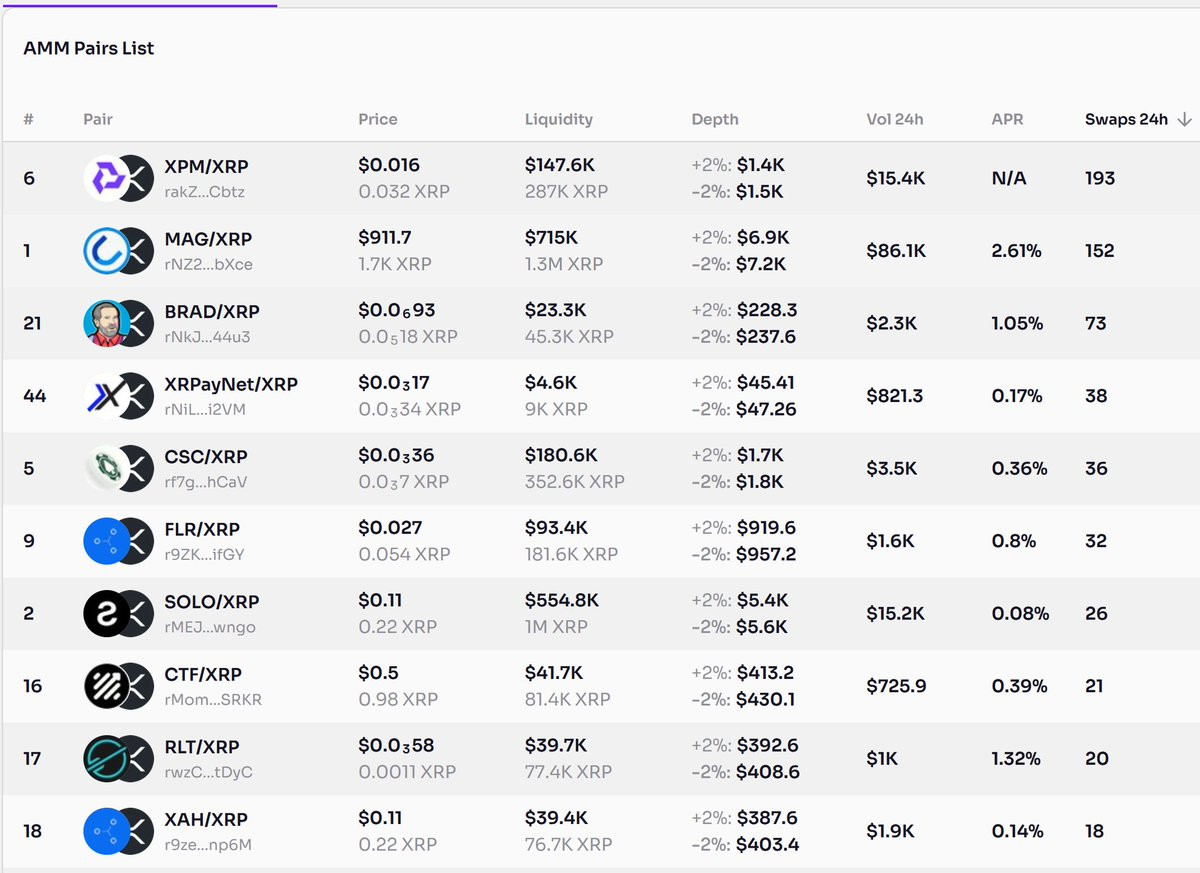Open the RLT/XRP pair link

pyautogui.click(x=202, y=746)
